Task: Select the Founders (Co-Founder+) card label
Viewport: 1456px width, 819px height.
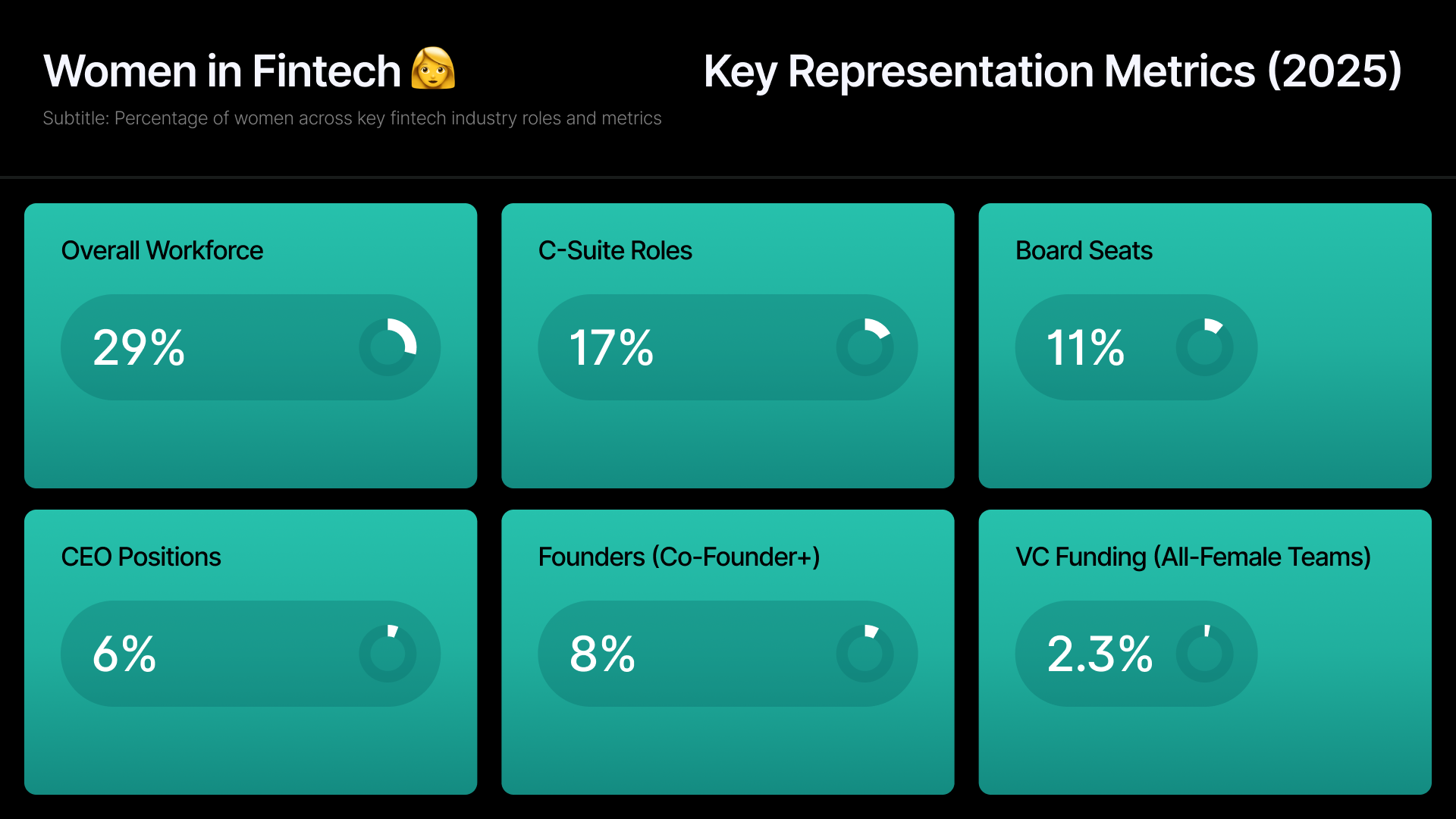Action: (679, 557)
